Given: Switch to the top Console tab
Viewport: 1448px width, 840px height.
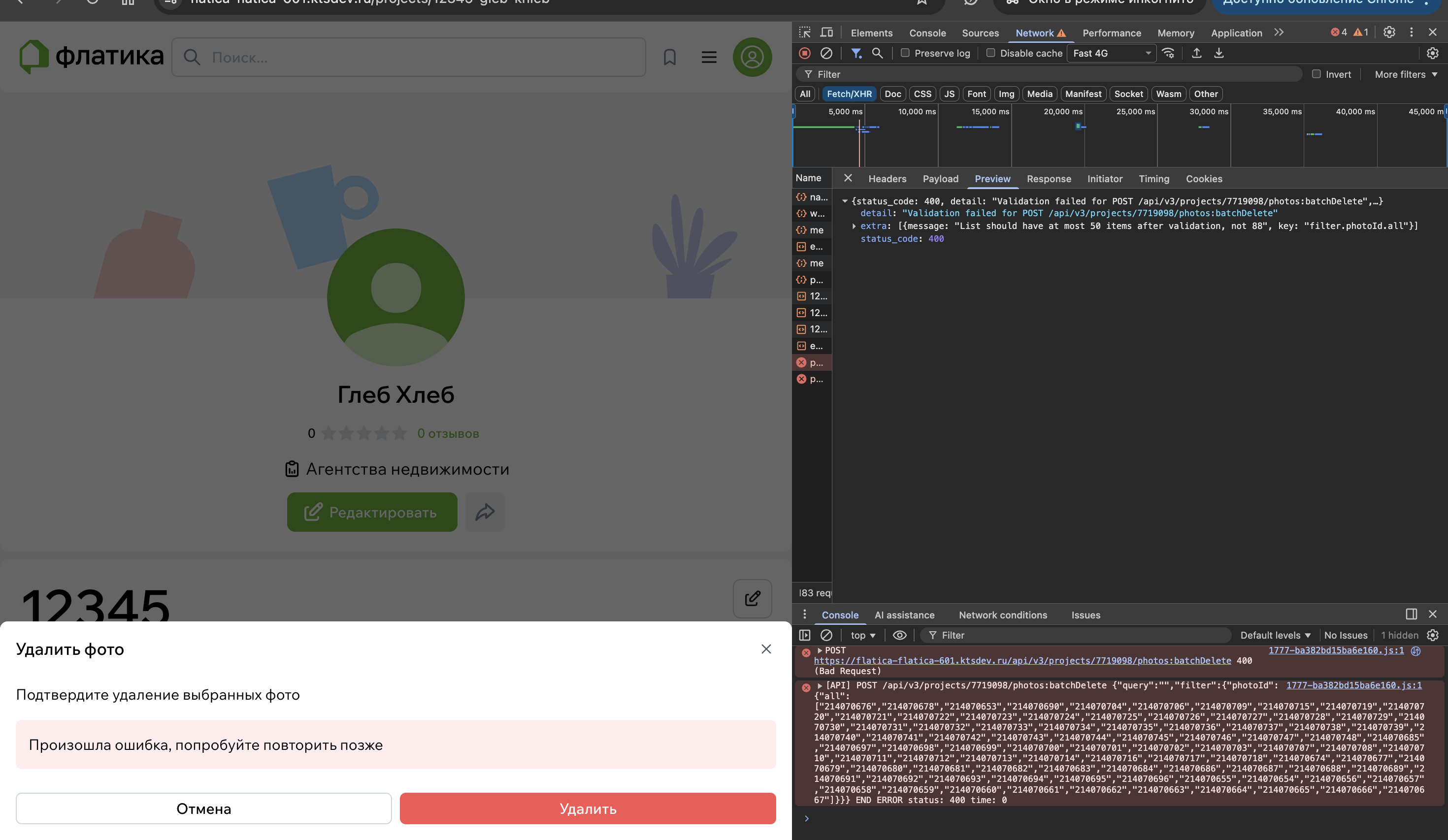Looking at the screenshot, I should 927,33.
